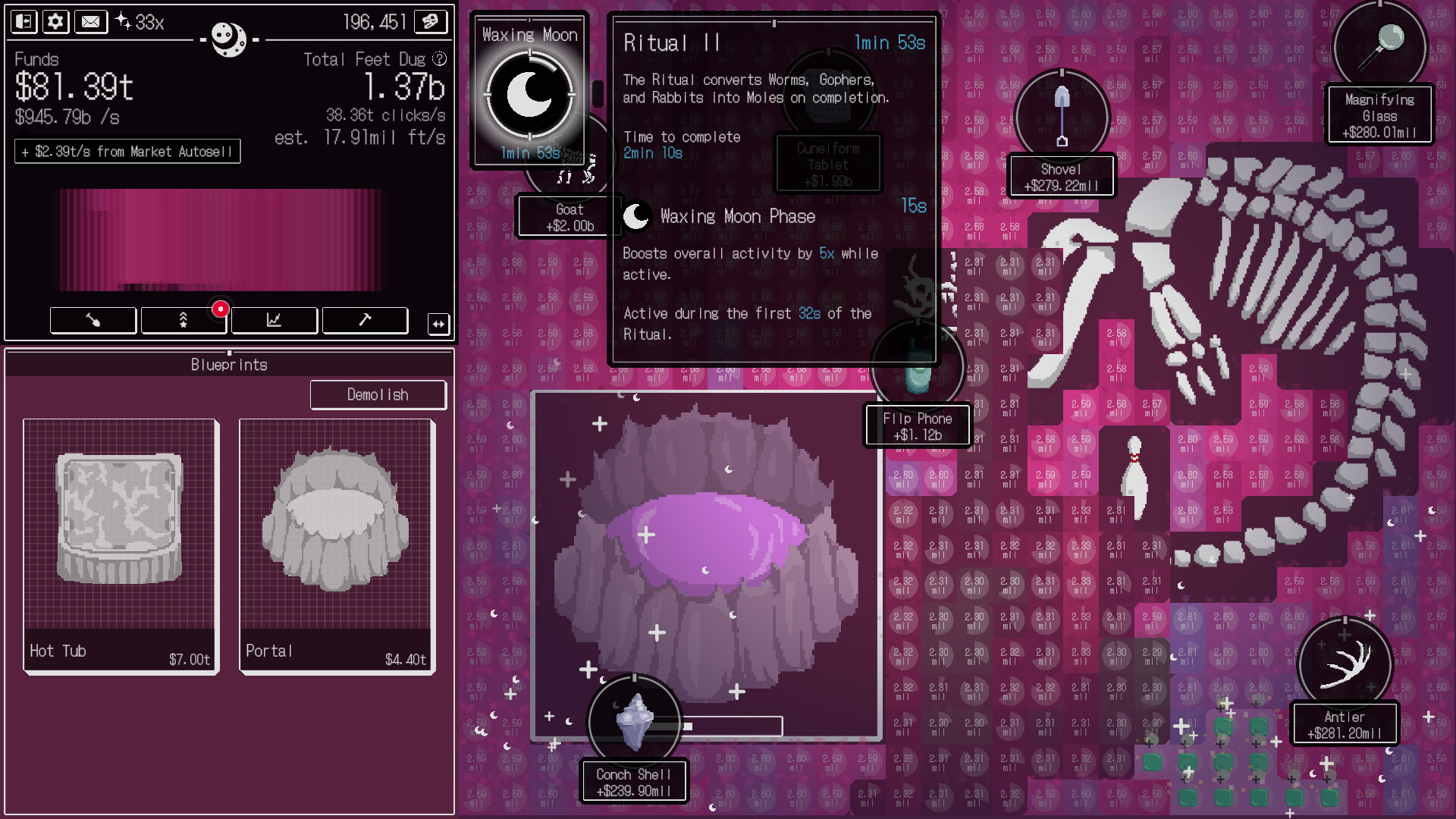The height and width of the screenshot is (819, 1456).
Task: Select the Hot Tub blueprint
Action: (x=121, y=546)
